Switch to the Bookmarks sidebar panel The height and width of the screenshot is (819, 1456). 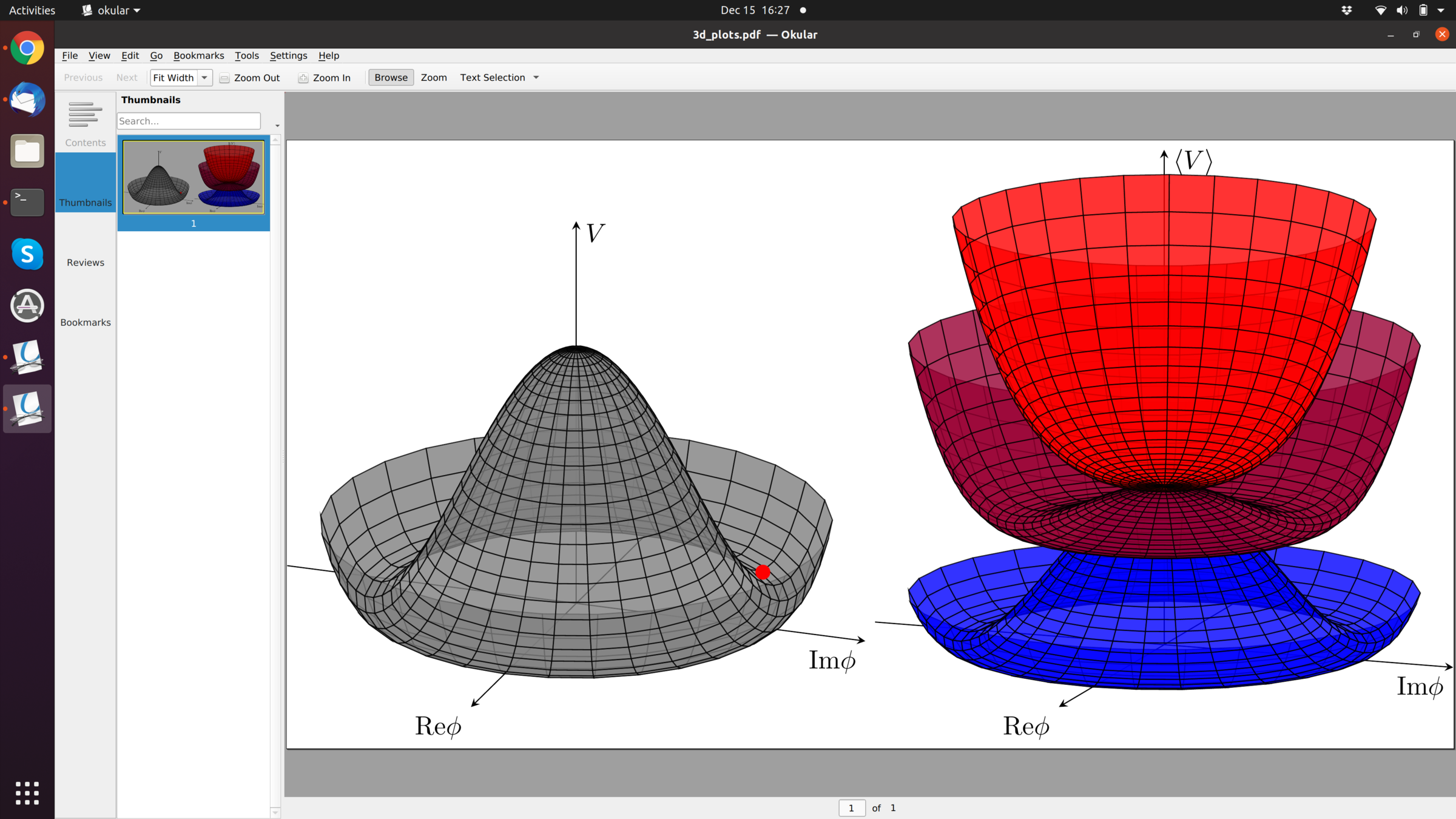pos(85,322)
